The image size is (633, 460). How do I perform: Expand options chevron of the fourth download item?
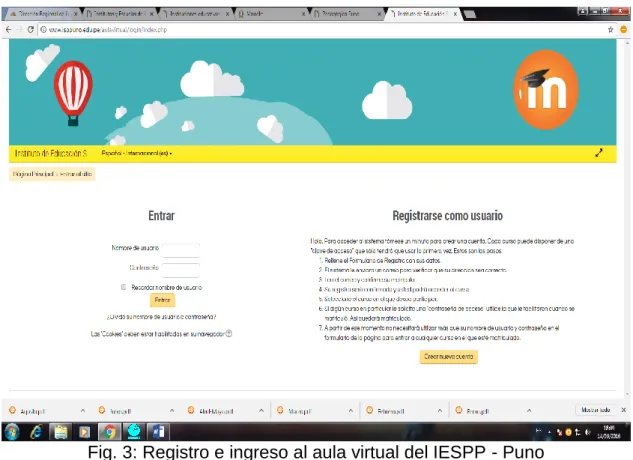pos(350,410)
